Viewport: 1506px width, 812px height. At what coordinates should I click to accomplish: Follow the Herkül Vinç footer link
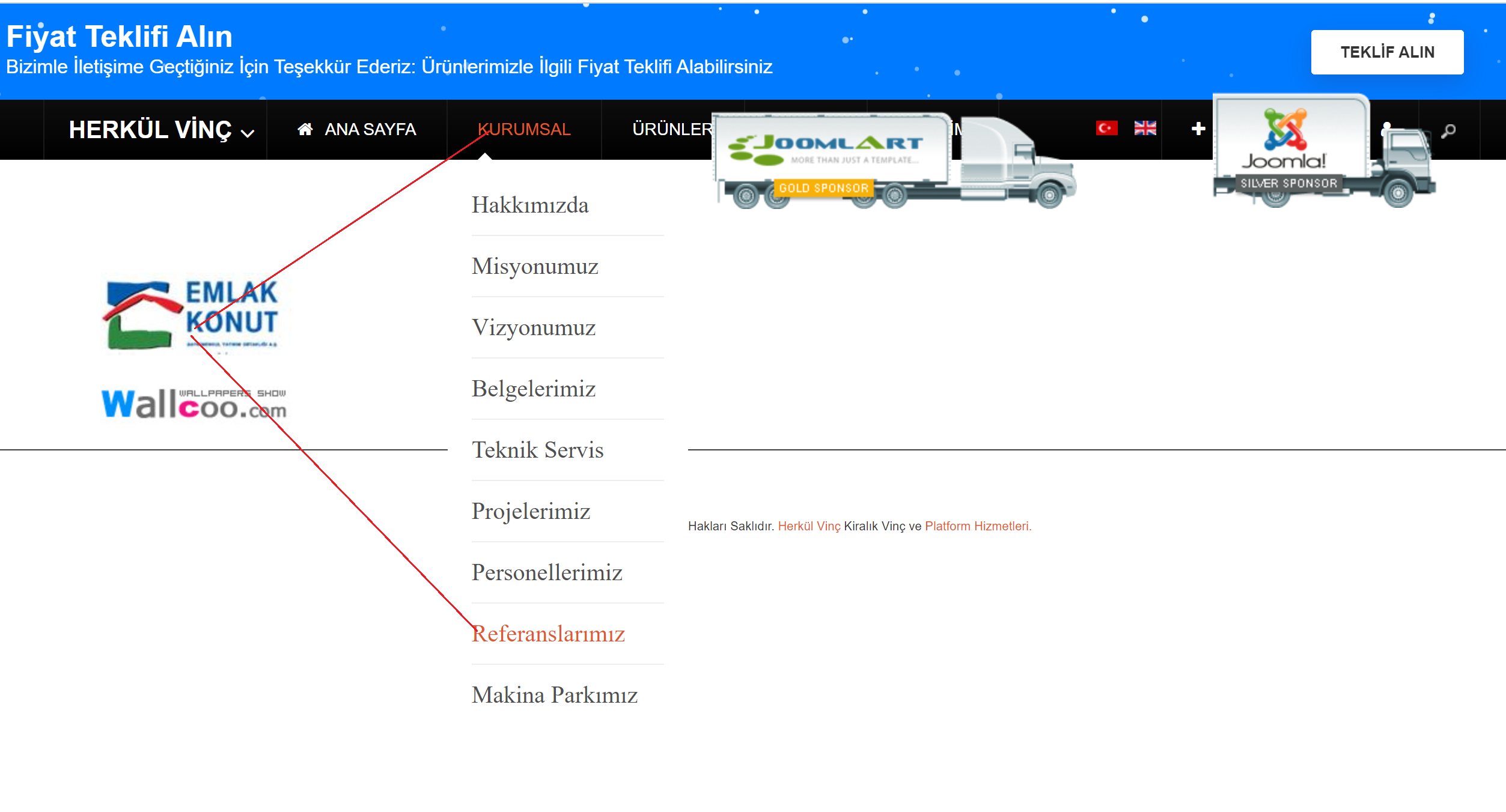[809, 526]
